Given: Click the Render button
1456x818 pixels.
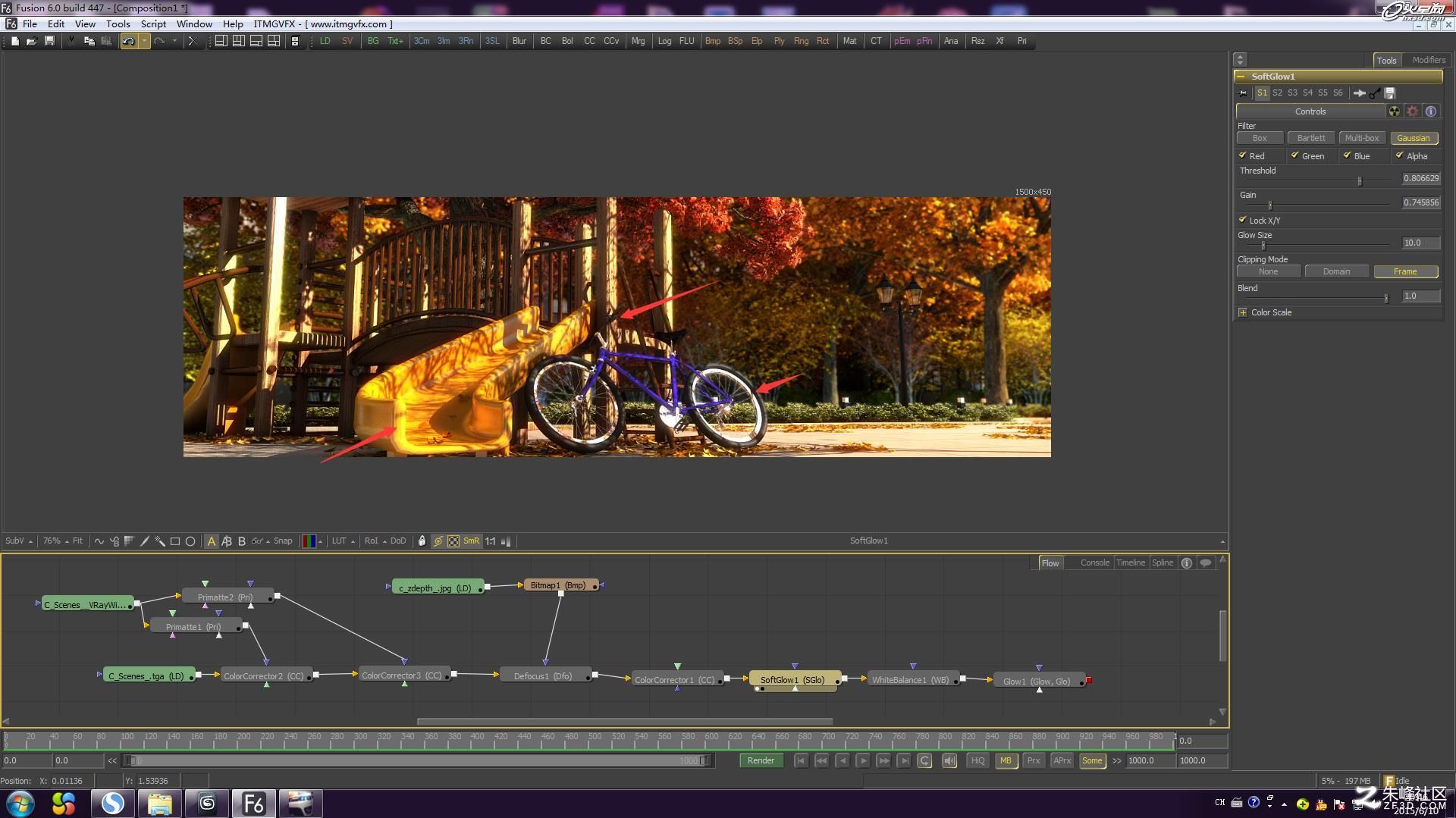Looking at the screenshot, I should tap(761, 760).
